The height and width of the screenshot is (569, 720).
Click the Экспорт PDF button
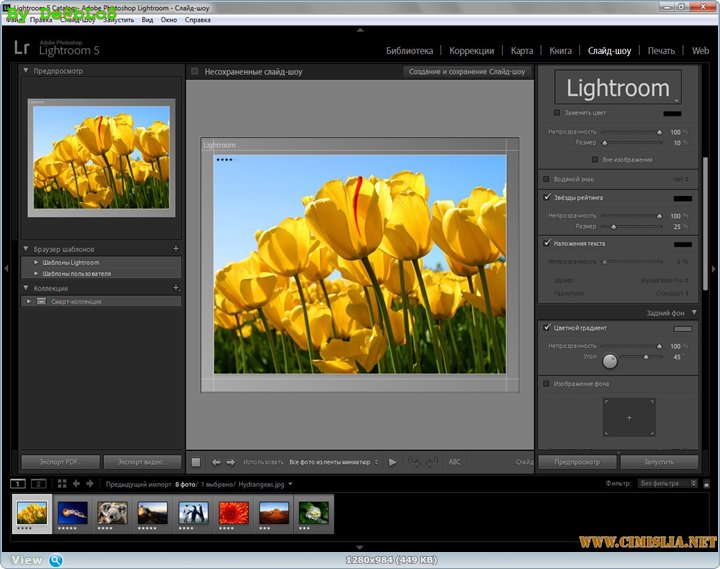pyautogui.click(x=60, y=462)
